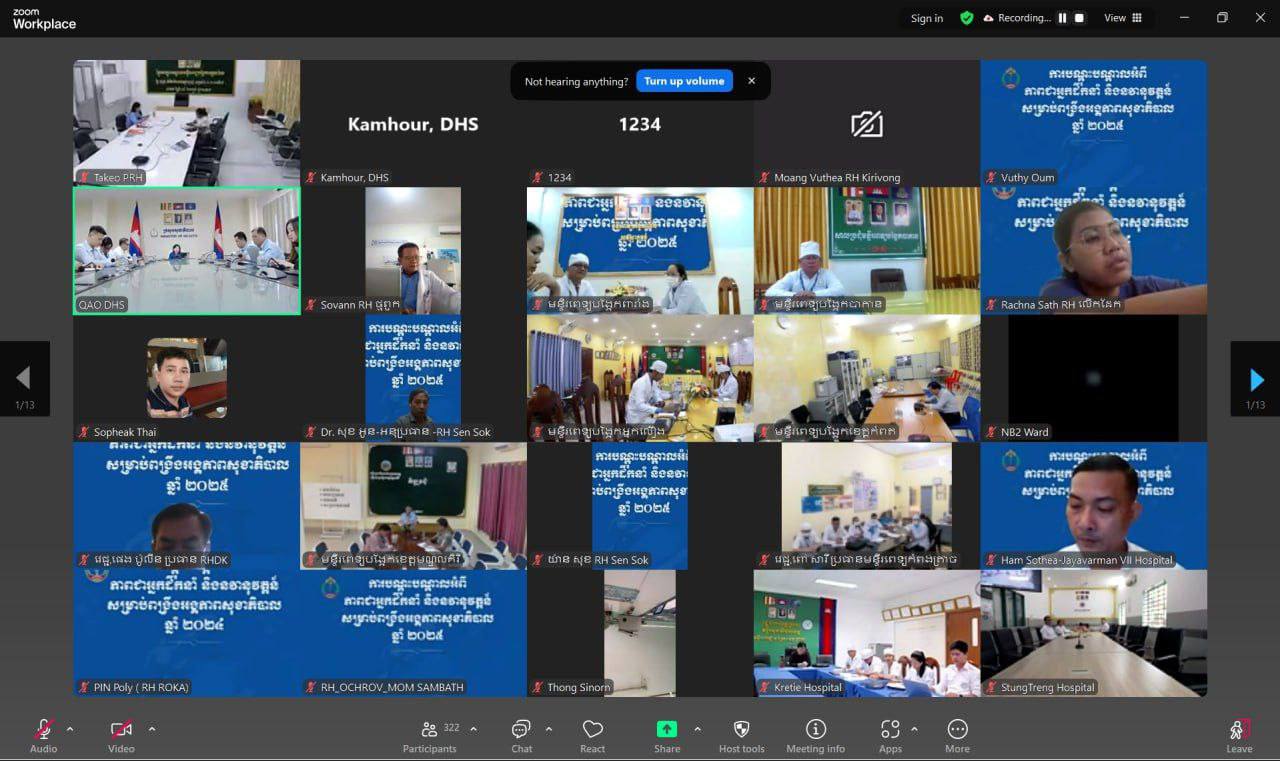1280x761 pixels.
Task: Click muted mic icon beside Kamhour, DHS label
Action: [x=312, y=177]
